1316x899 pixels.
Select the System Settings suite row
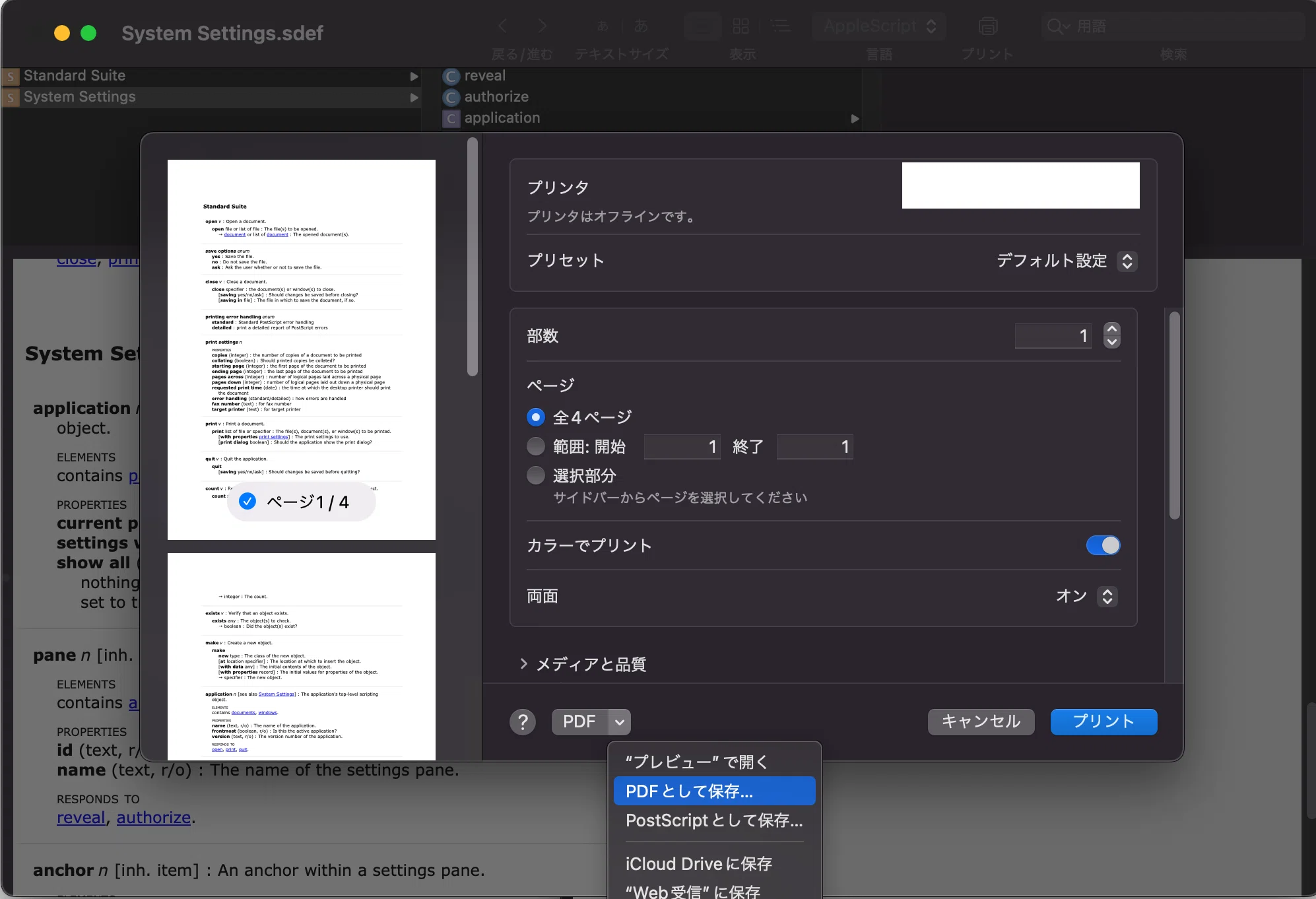tap(211, 98)
